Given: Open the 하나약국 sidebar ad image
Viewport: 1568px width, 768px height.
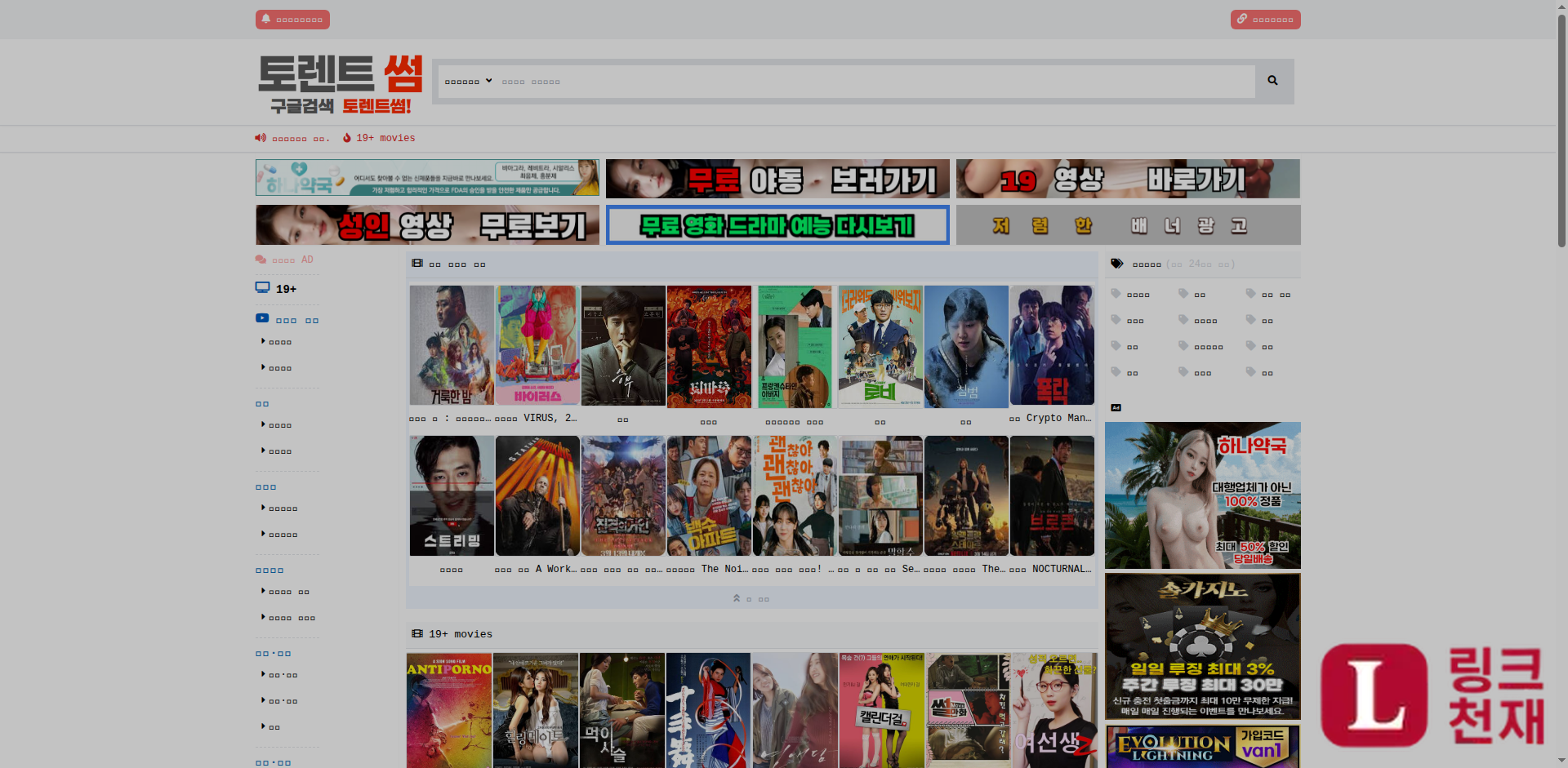Looking at the screenshot, I should tap(1203, 495).
